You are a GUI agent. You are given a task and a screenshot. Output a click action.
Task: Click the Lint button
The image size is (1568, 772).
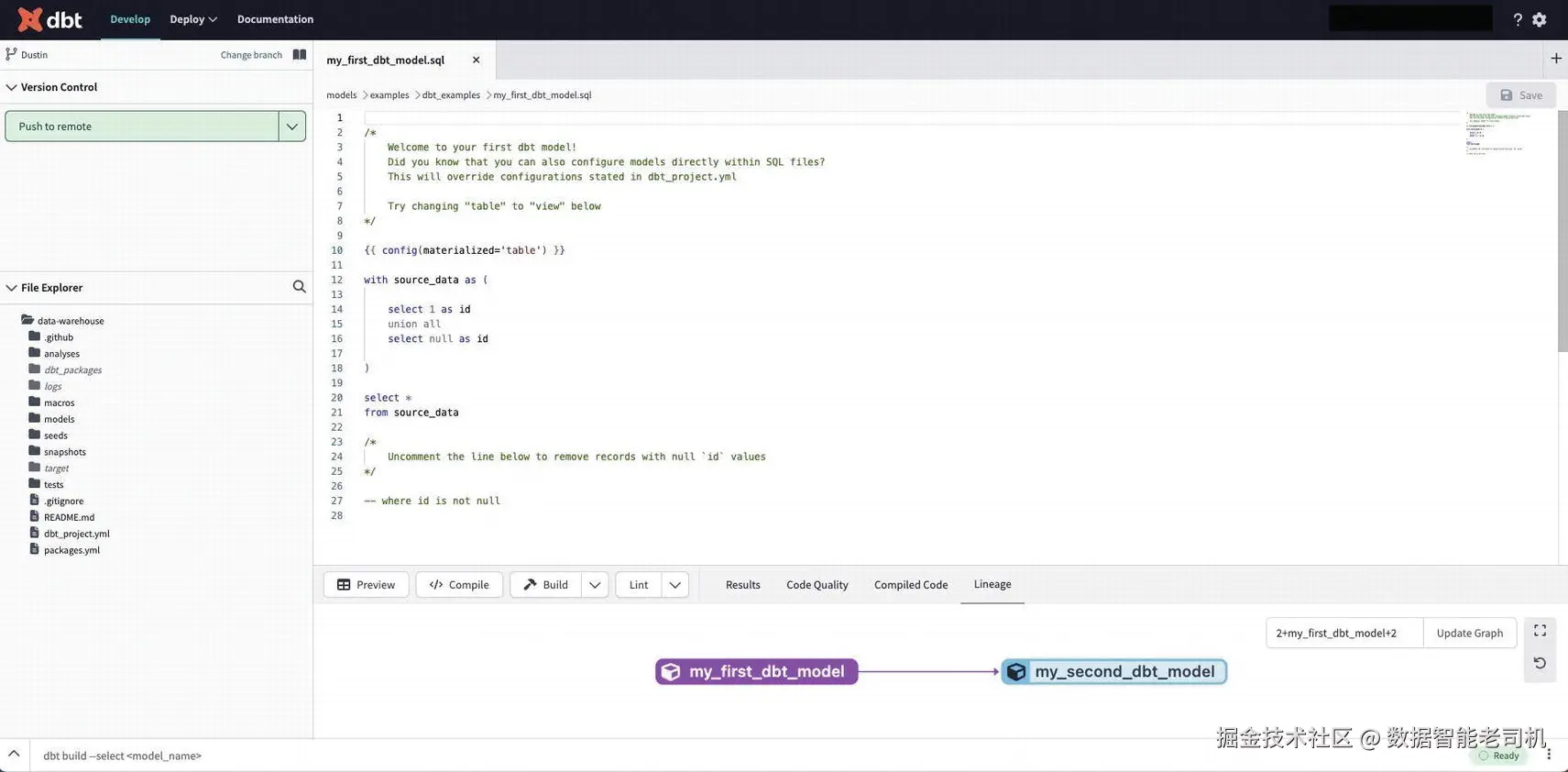click(639, 585)
